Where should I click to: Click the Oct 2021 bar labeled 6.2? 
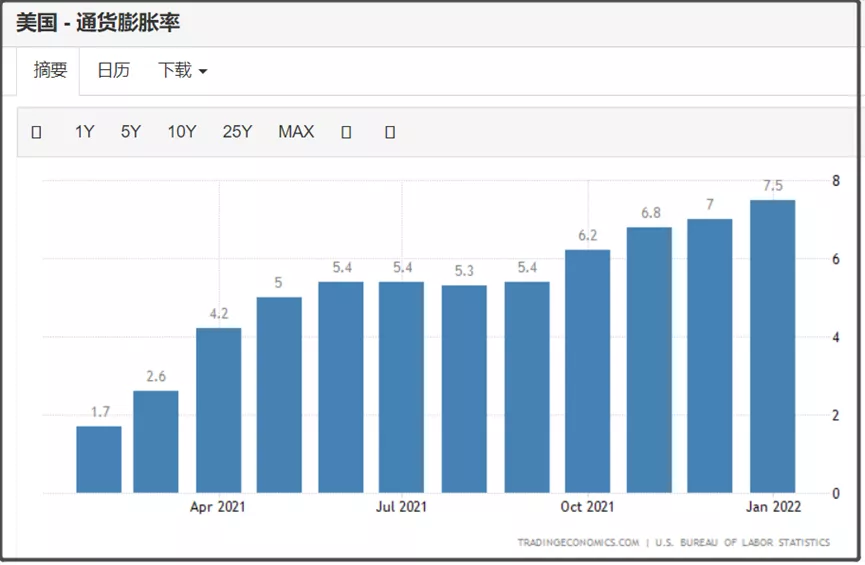pyautogui.click(x=588, y=371)
